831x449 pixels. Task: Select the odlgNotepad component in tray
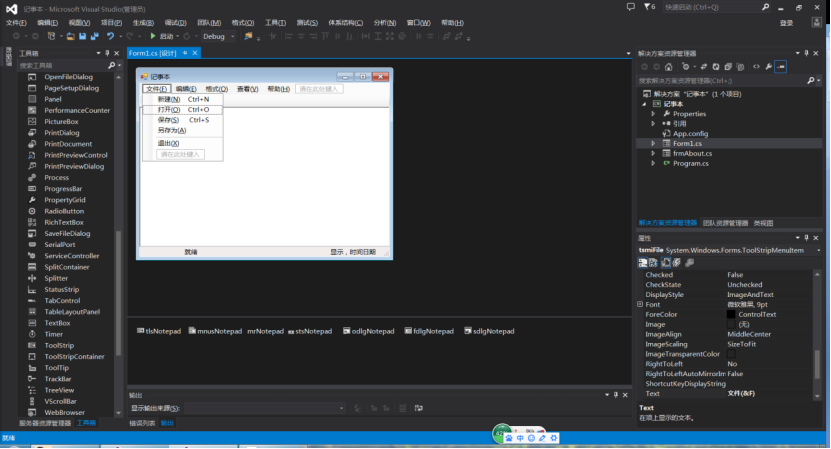coord(369,331)
